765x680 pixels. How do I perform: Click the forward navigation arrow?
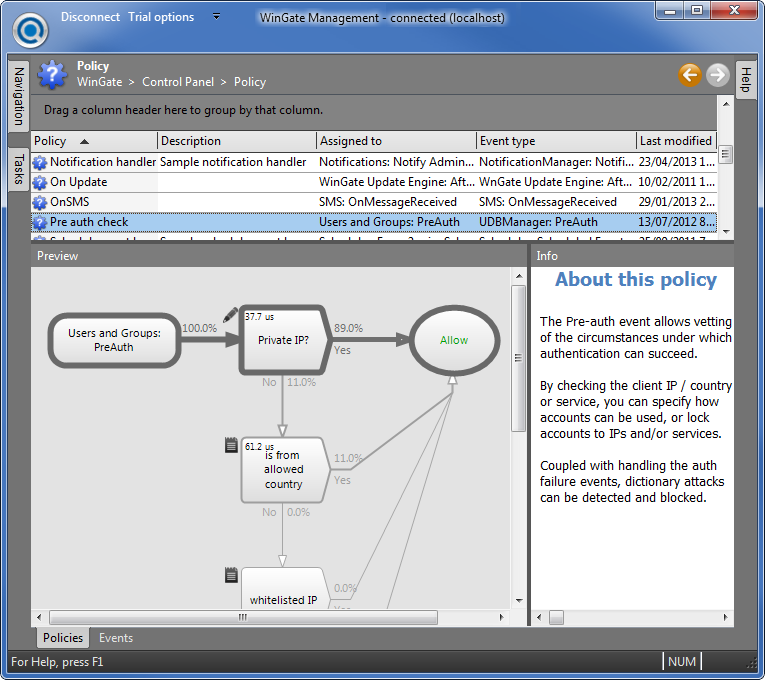pyautogui.click(x=717, y=74)
